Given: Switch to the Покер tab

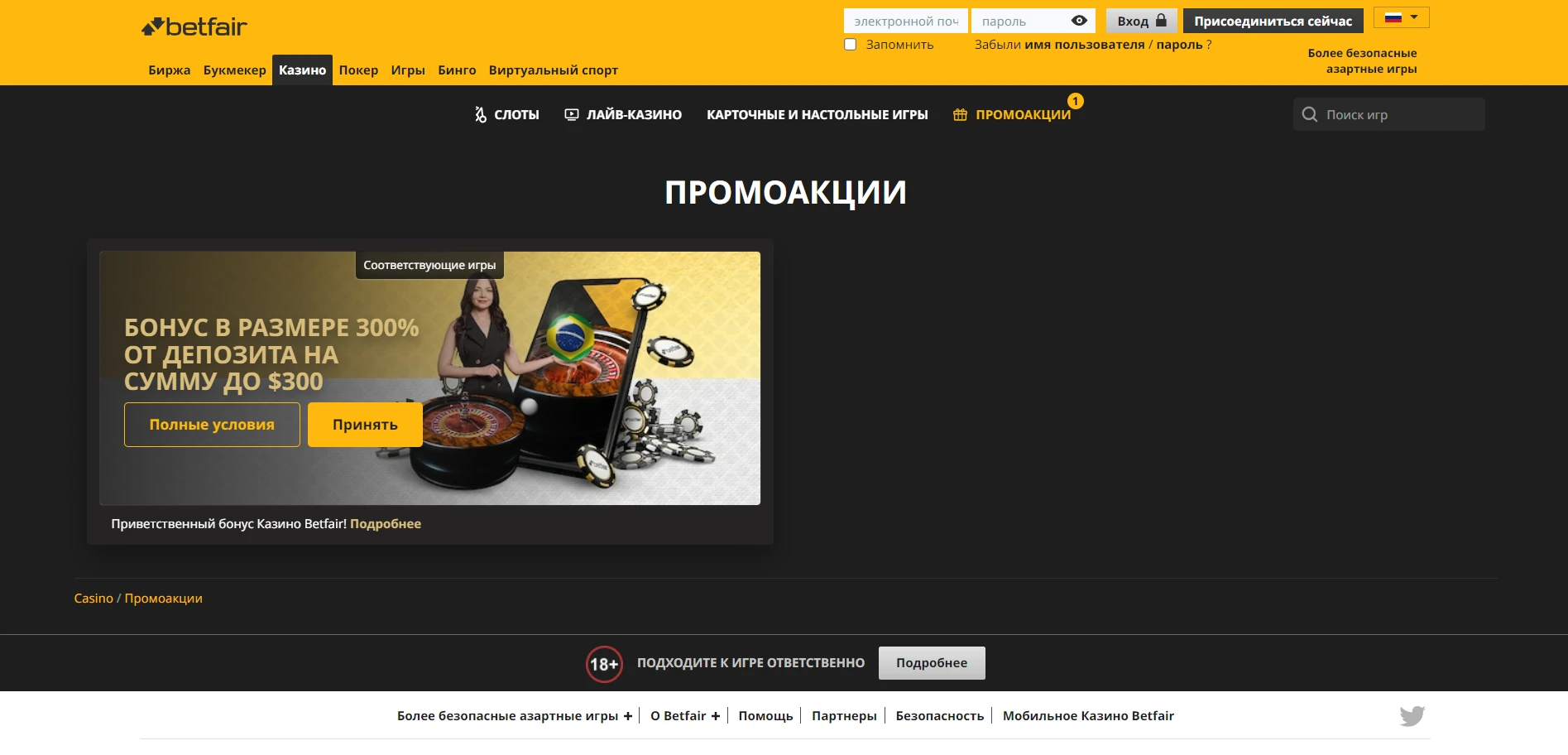Looking at the screenshot, I should tap(358, 70).
